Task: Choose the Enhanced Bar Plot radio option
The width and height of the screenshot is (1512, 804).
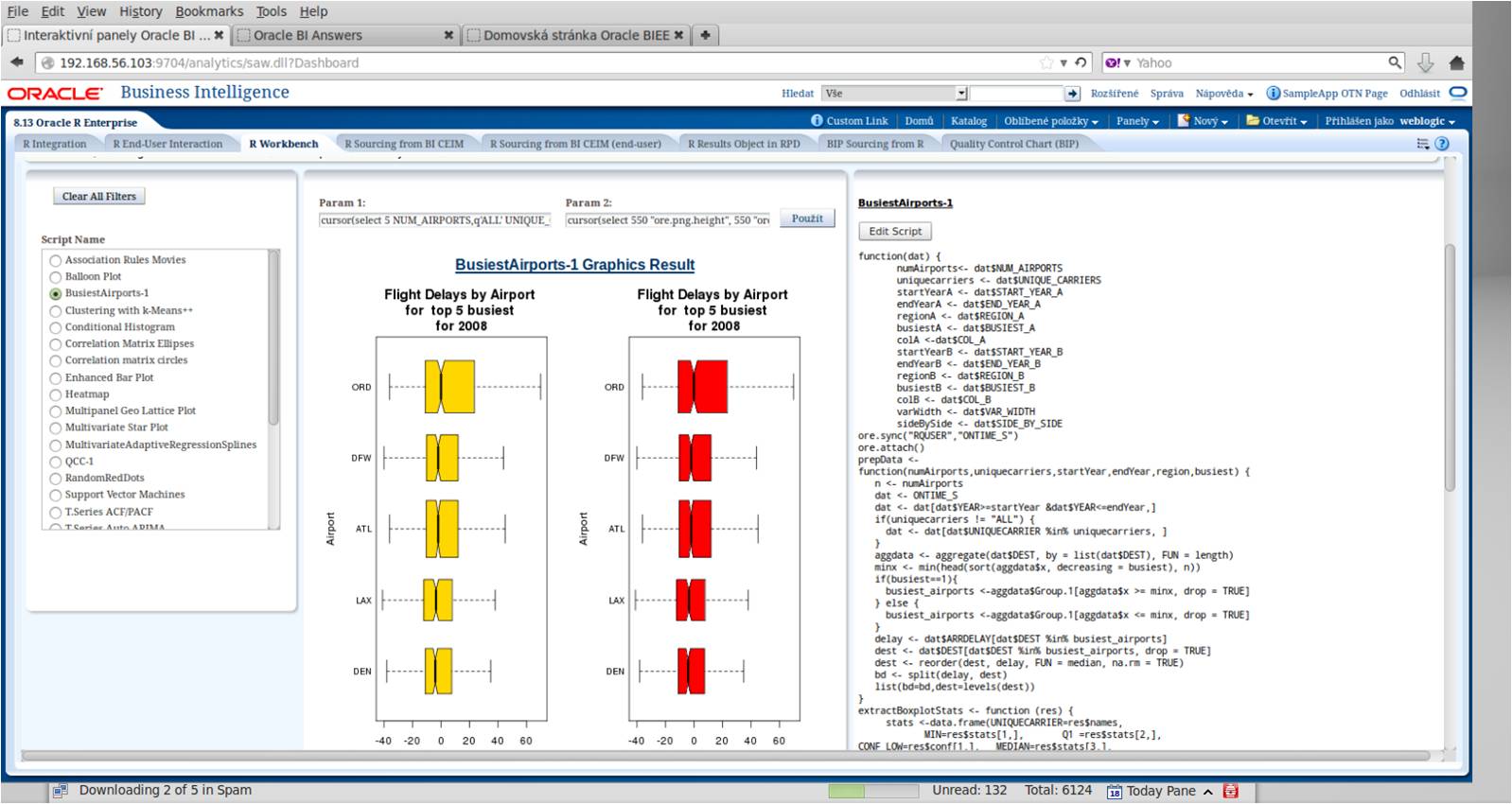Action: pyautogui.click(x=56, y=378)
